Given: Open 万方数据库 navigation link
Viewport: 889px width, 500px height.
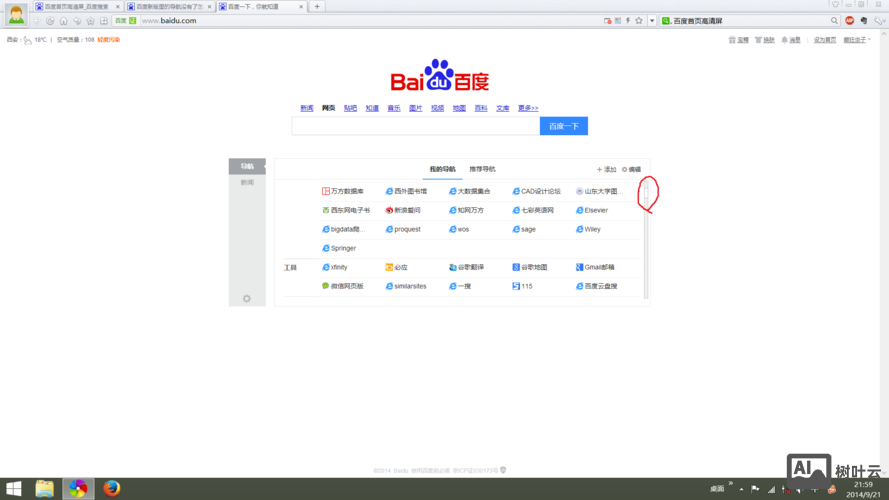Looking at the screenshot, I should (x=343, y=191).
